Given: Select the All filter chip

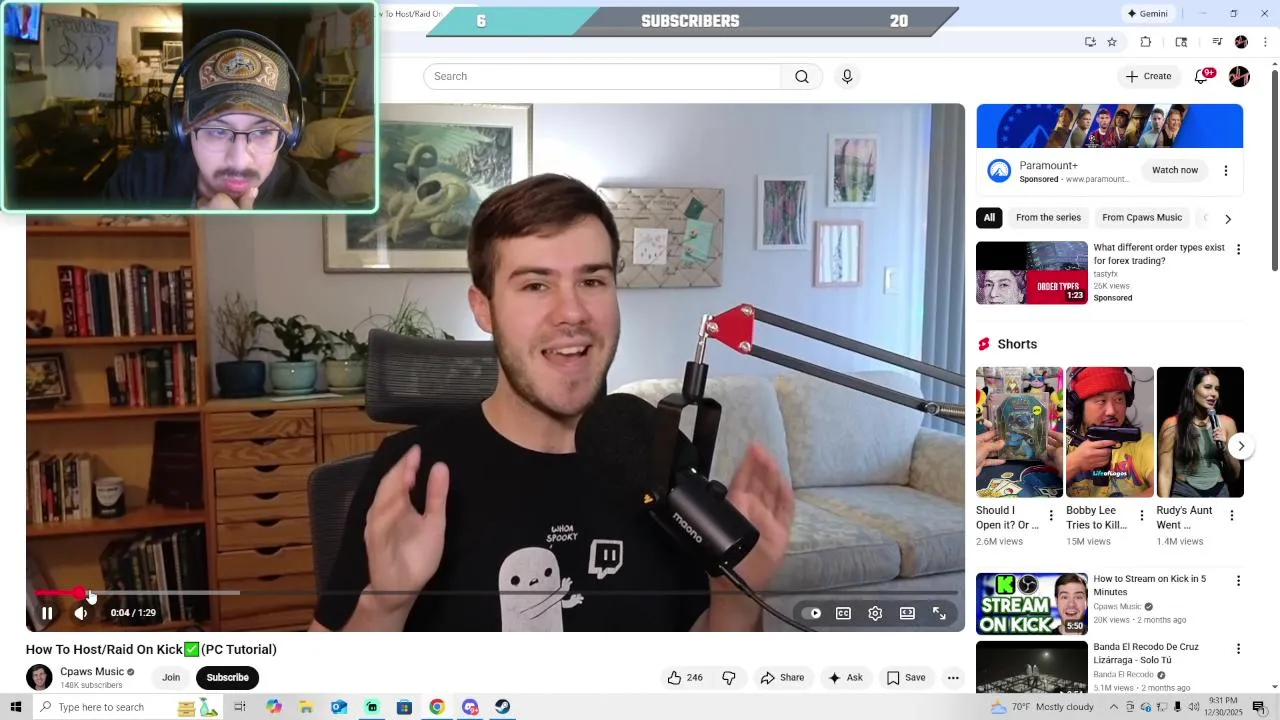Looking at the screenshot, I should click(x=989, y=217).
